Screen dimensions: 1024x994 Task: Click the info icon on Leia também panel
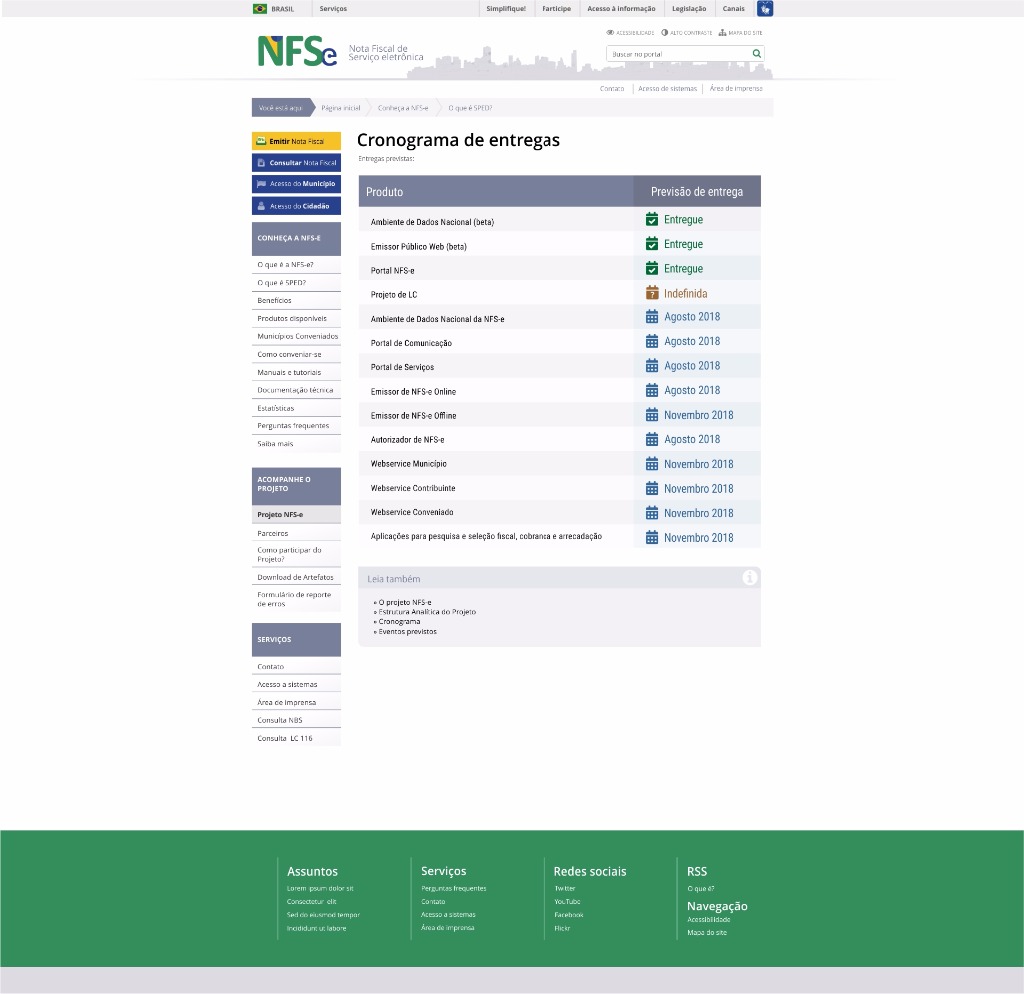click(749, 577)
